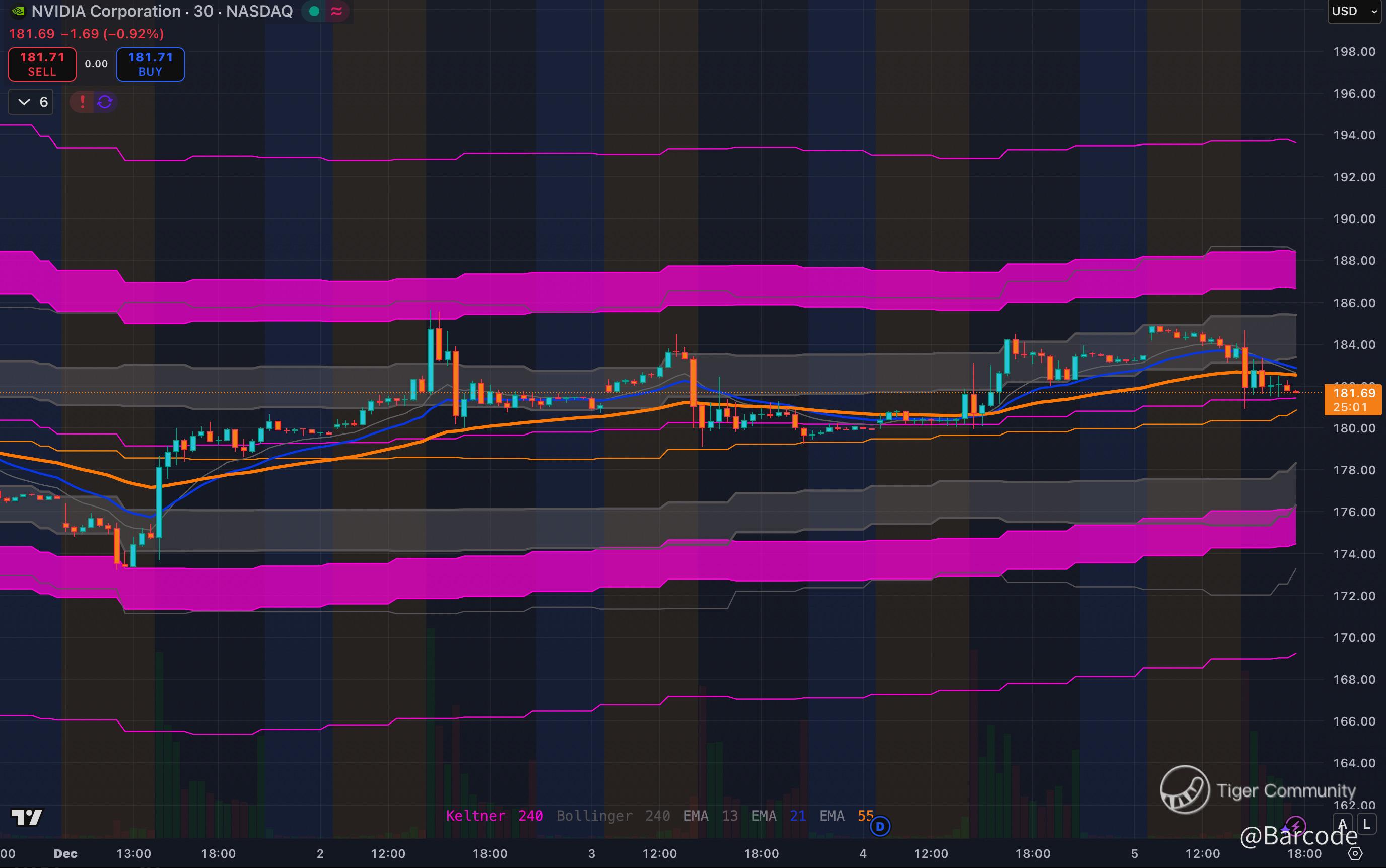Click the blue D dividend marker

click(x=880, y=827)
